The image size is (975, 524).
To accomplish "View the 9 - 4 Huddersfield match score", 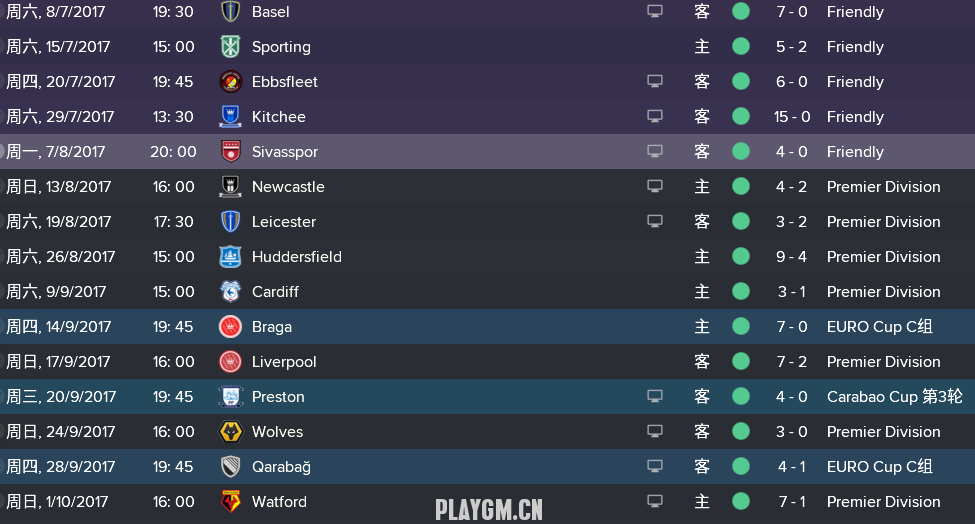I will tap(792, 257).
